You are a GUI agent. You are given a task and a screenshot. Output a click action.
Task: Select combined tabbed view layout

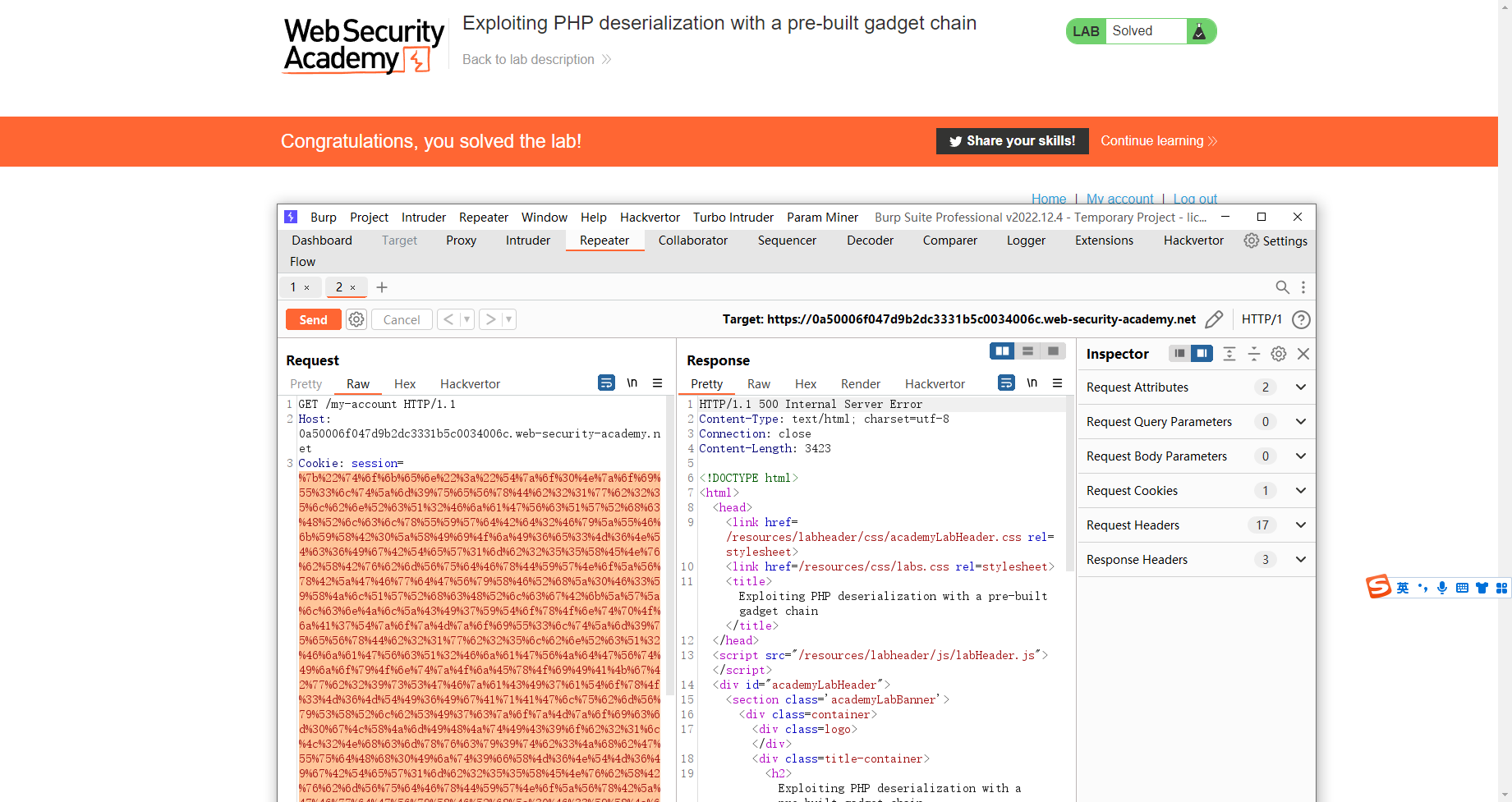click(x=1053, y=351)
